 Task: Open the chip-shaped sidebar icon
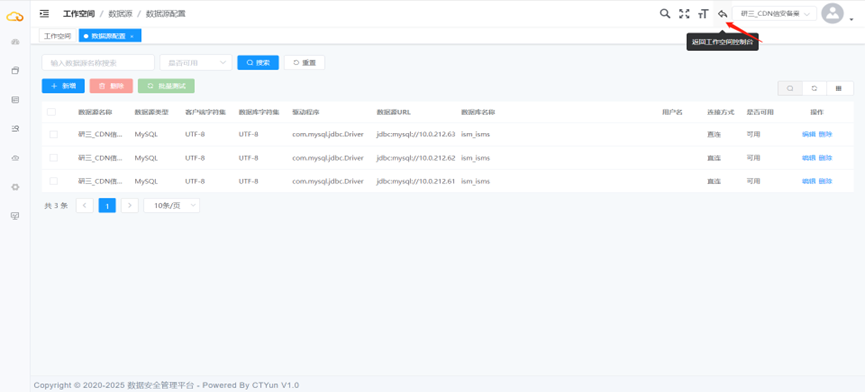click(x=15, y=187)
